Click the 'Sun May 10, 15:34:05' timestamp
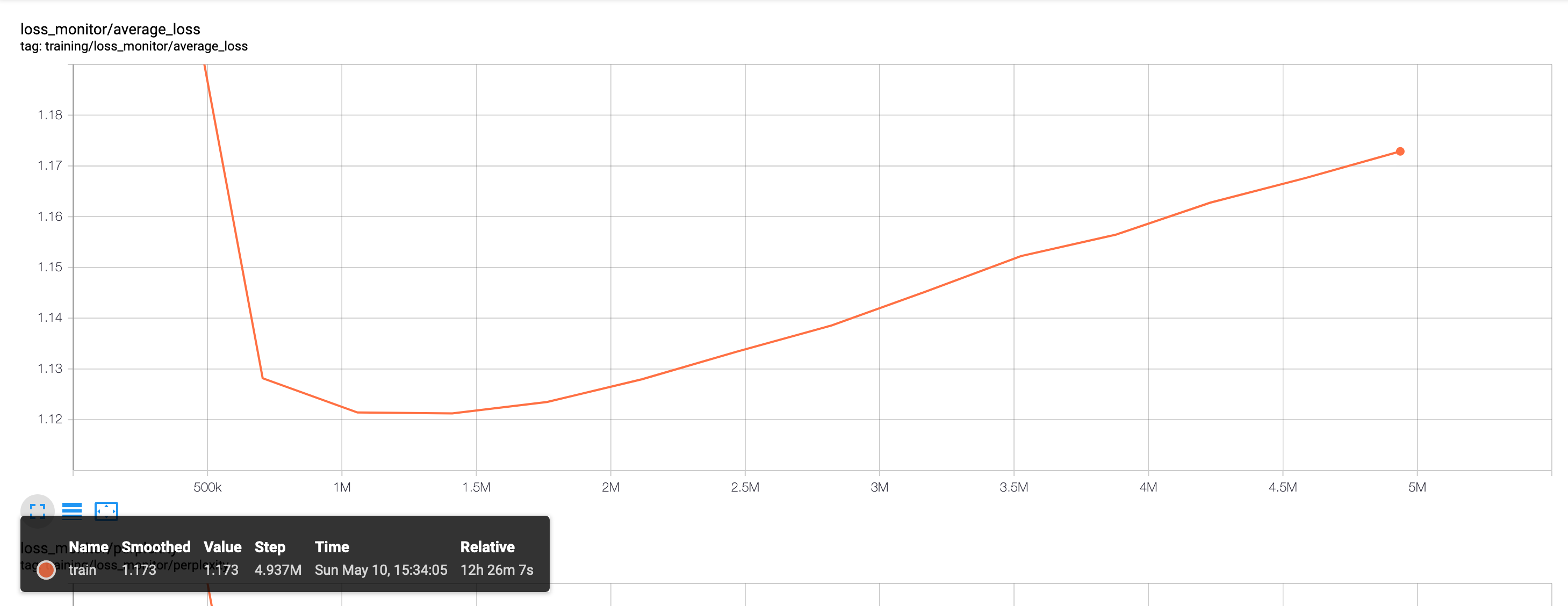This screenshot has height=606, width=1568. coord(380,570)
